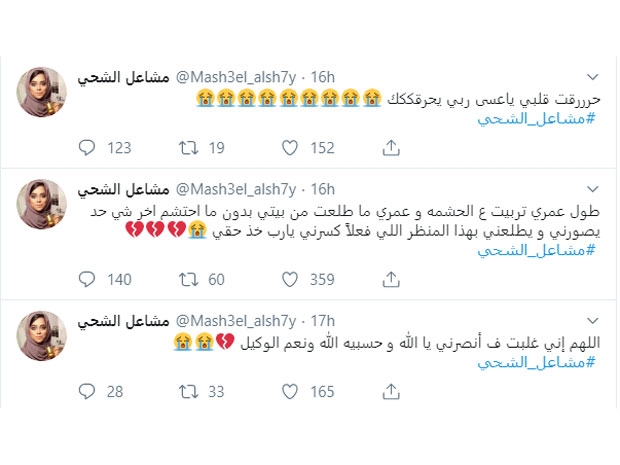This screenshot has width=620, height=465.
Task: Open the third tweet's more-options chevron
Action: (x=591, y=320)
